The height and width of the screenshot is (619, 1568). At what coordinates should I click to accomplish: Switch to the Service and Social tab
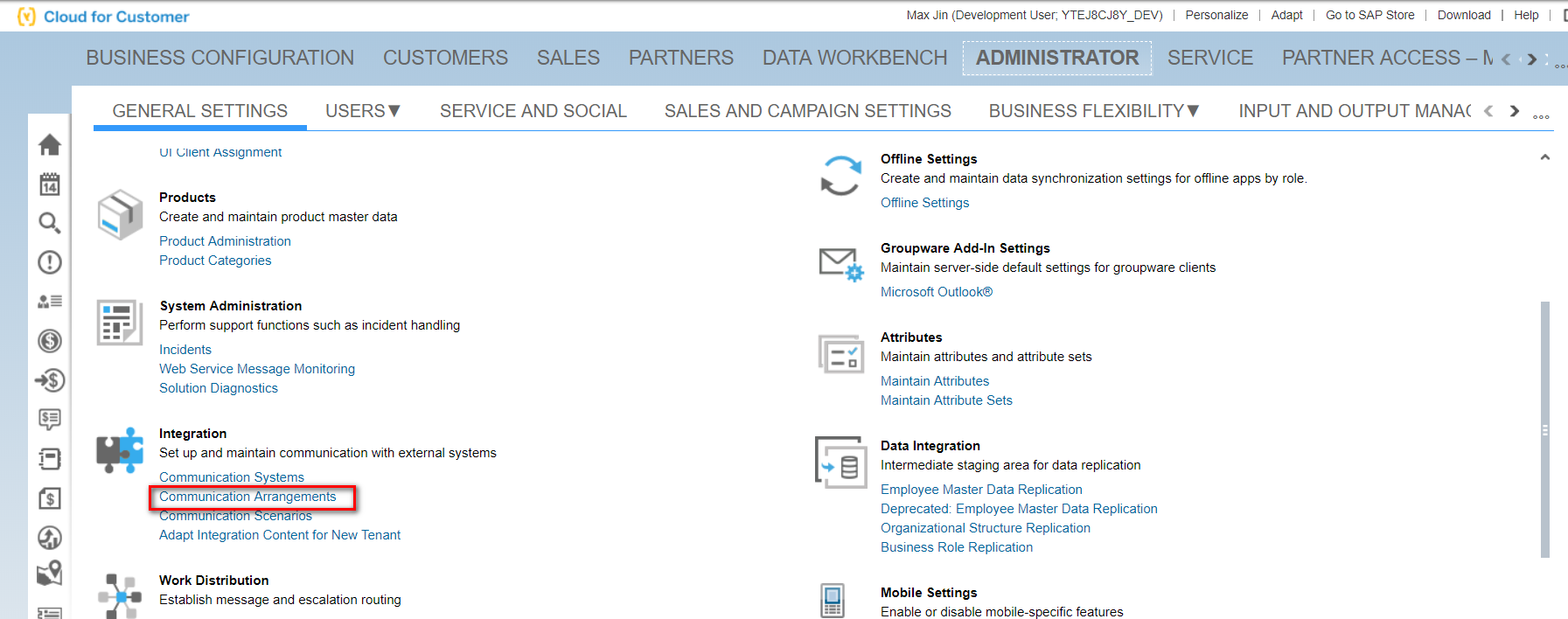(x=533, y=111)
